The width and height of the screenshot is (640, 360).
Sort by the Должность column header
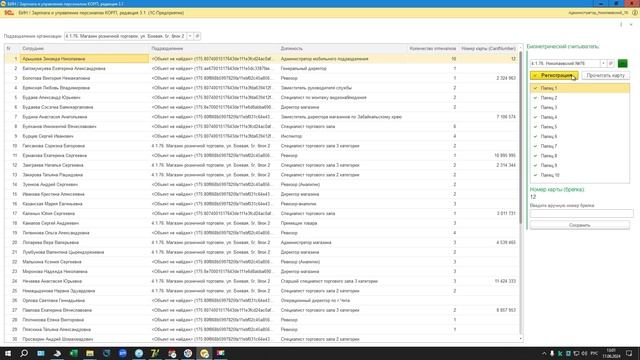coord(343,49)
